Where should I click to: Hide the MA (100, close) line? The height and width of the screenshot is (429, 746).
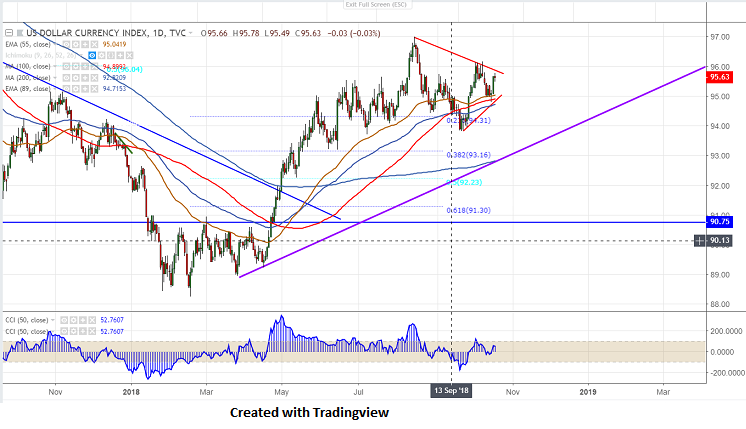coord(66,67)
